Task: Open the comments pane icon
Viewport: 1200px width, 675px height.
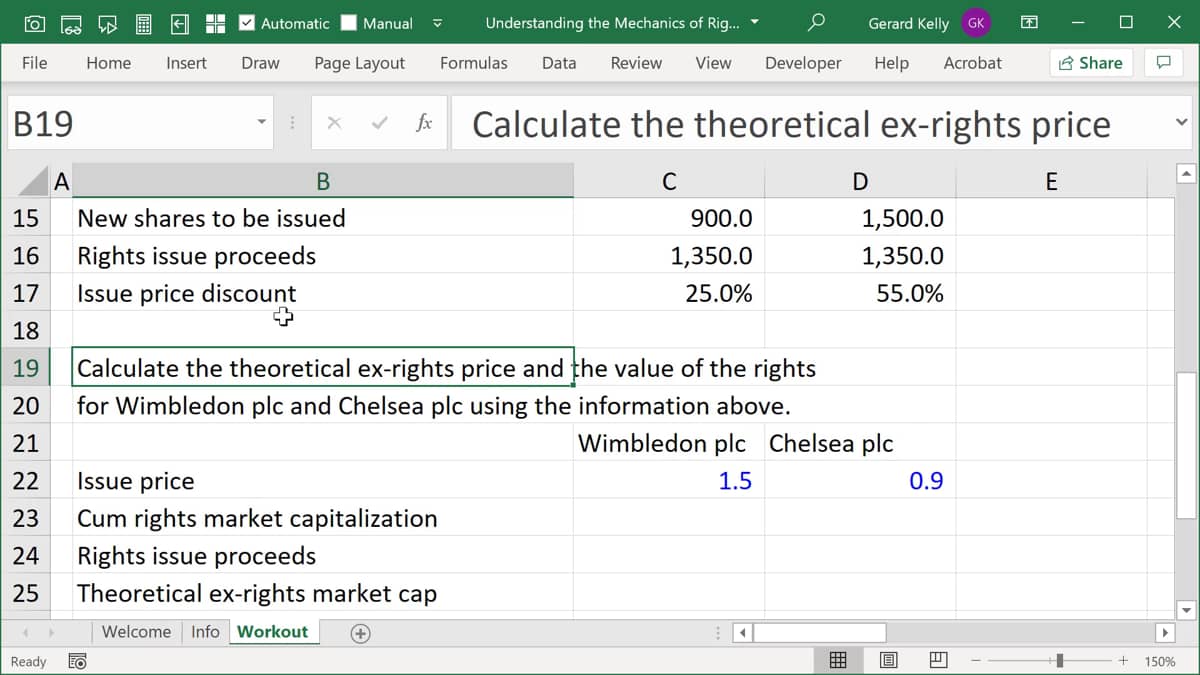Action: click(1163, 62)
